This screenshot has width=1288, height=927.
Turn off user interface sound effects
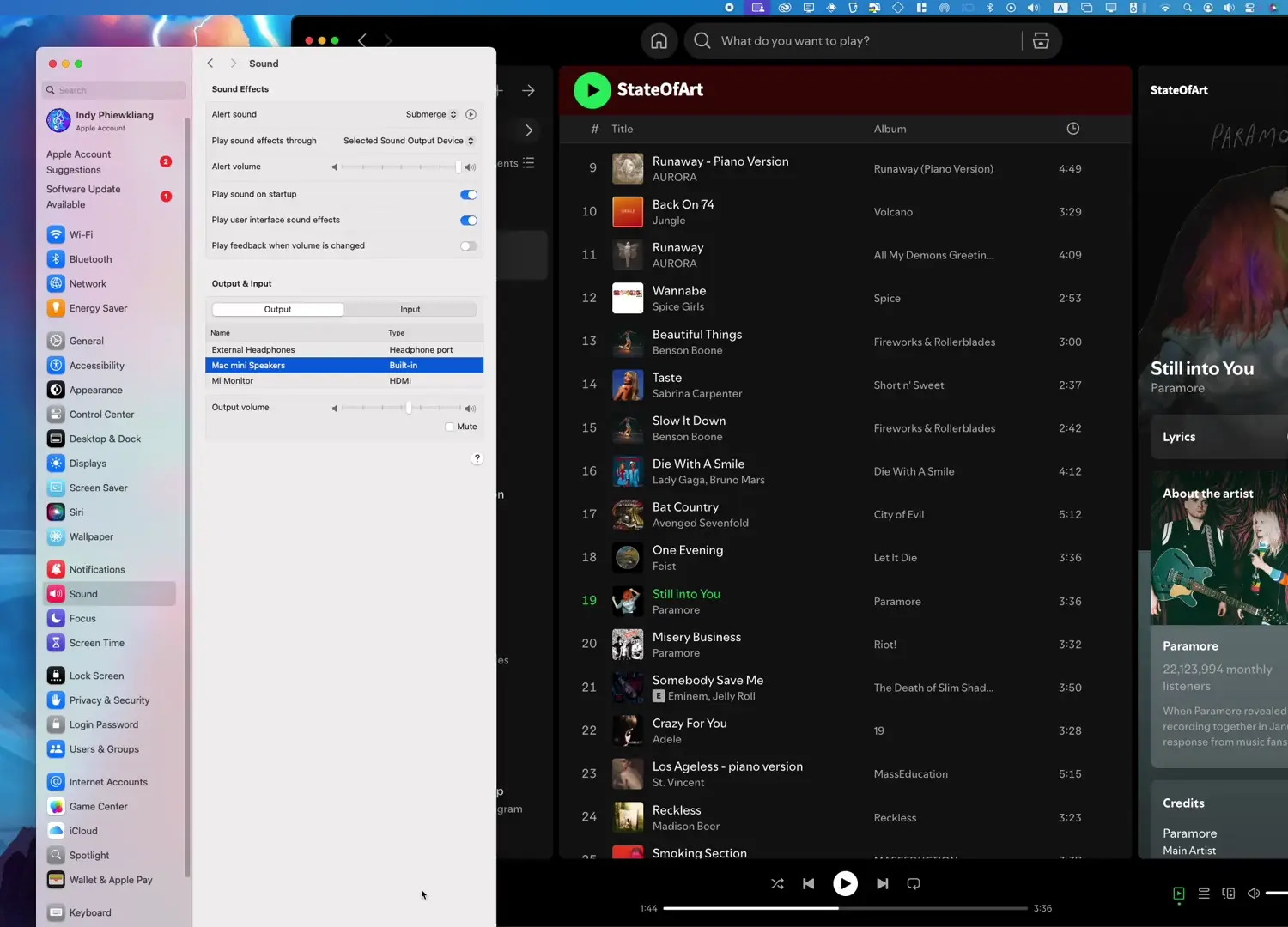point(468,221)
